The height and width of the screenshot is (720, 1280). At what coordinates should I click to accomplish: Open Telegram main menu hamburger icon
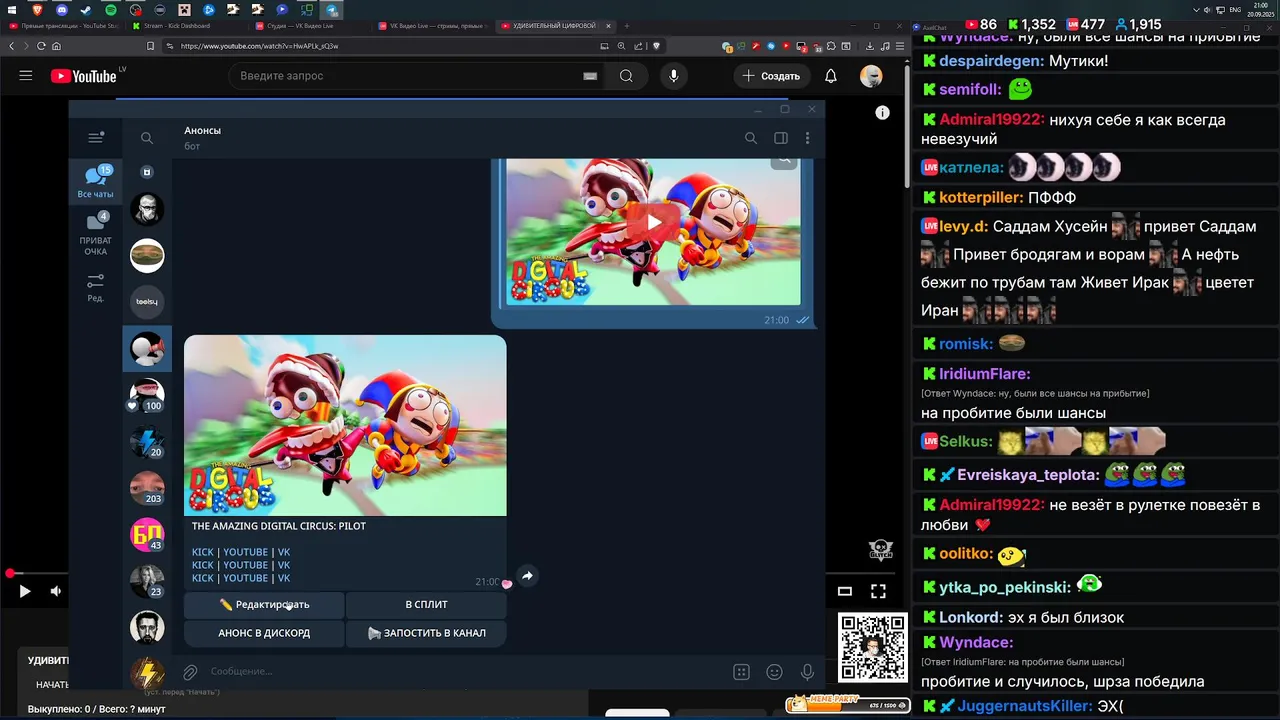point(95,138)
